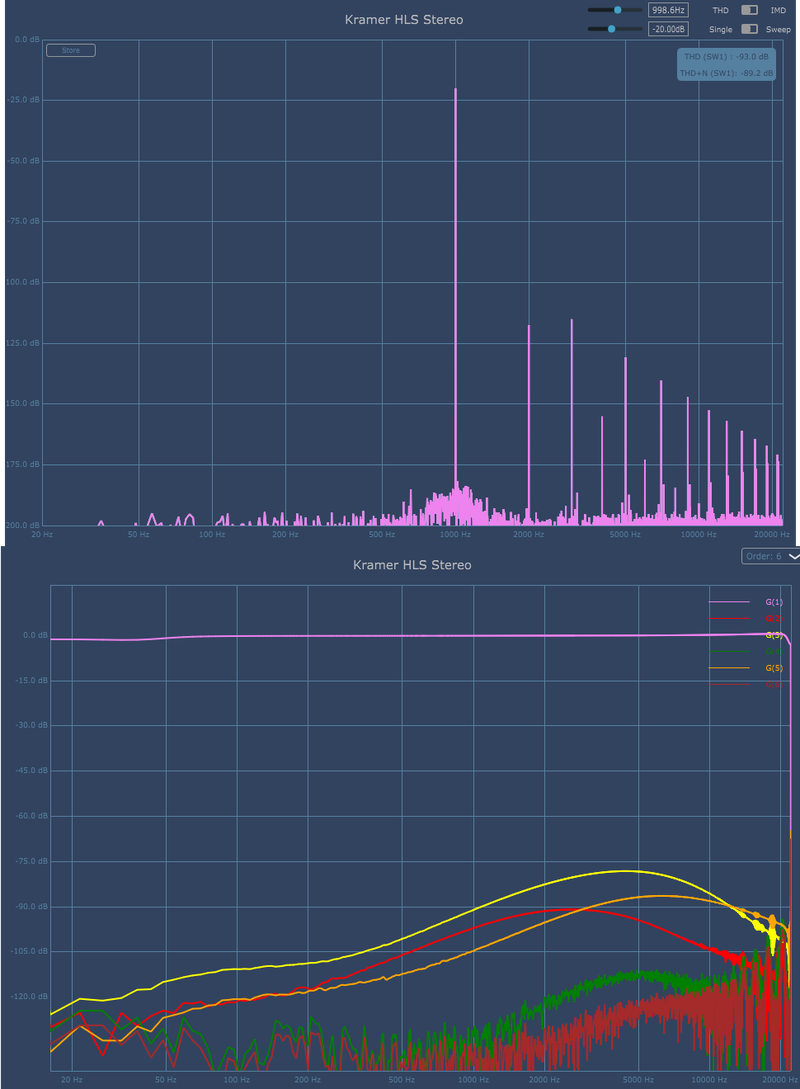Adjust the level slider next to -20.00dB
Screen dimensions: 800x1089
[x=615, y=29]
